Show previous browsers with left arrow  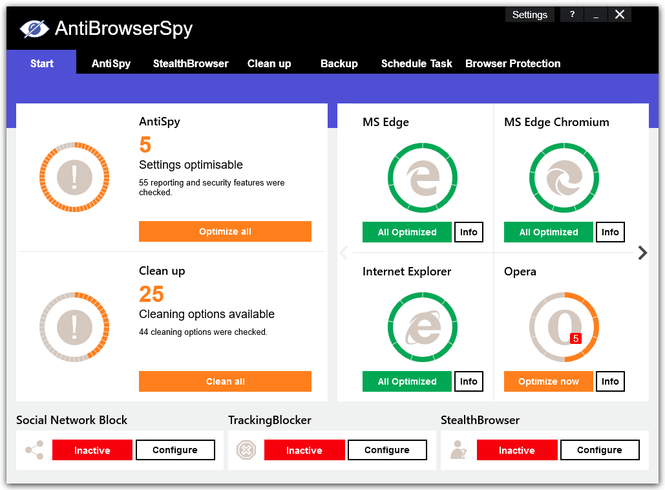[344, 253]
